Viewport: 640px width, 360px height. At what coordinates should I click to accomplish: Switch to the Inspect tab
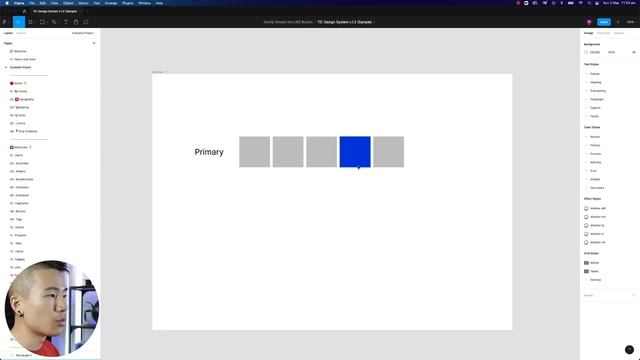click(619, 33)
